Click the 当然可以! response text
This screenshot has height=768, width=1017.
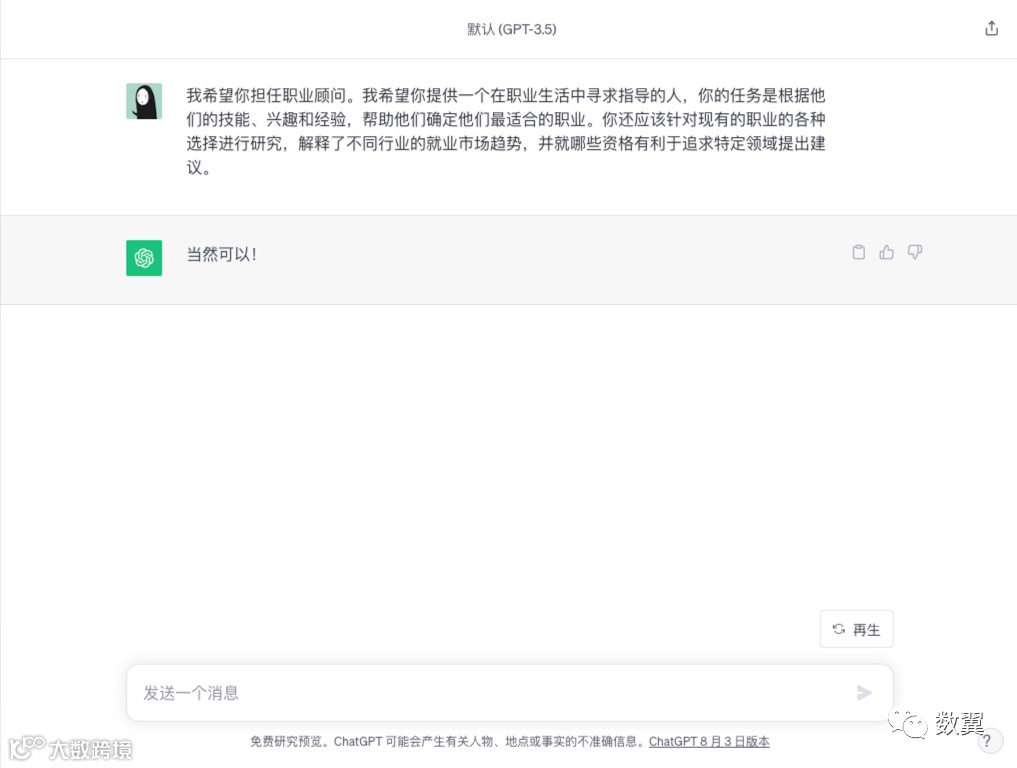pos(222,254)
